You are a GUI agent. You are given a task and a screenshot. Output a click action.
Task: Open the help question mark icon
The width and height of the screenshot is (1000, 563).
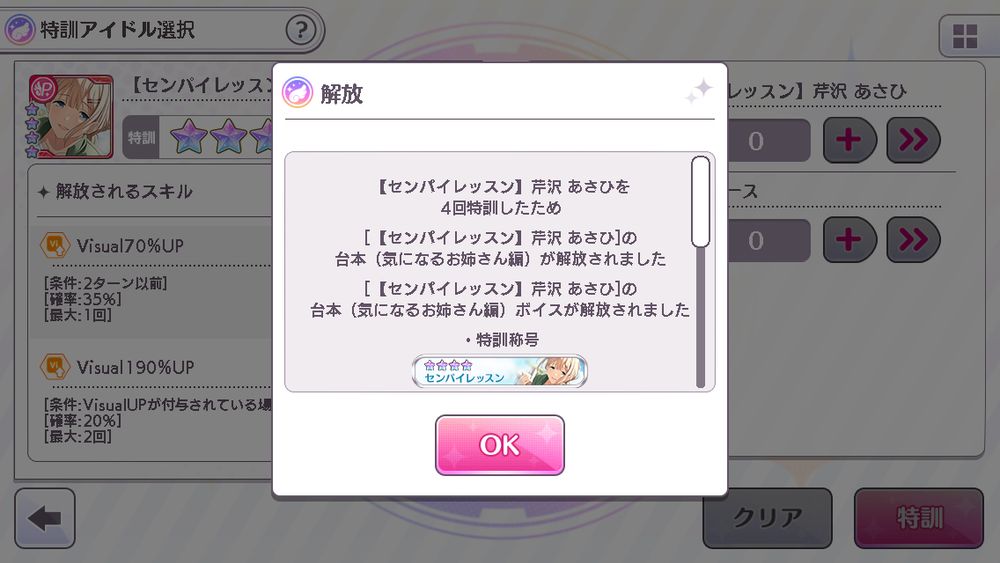pyautogui.click(x=300, y=30)
